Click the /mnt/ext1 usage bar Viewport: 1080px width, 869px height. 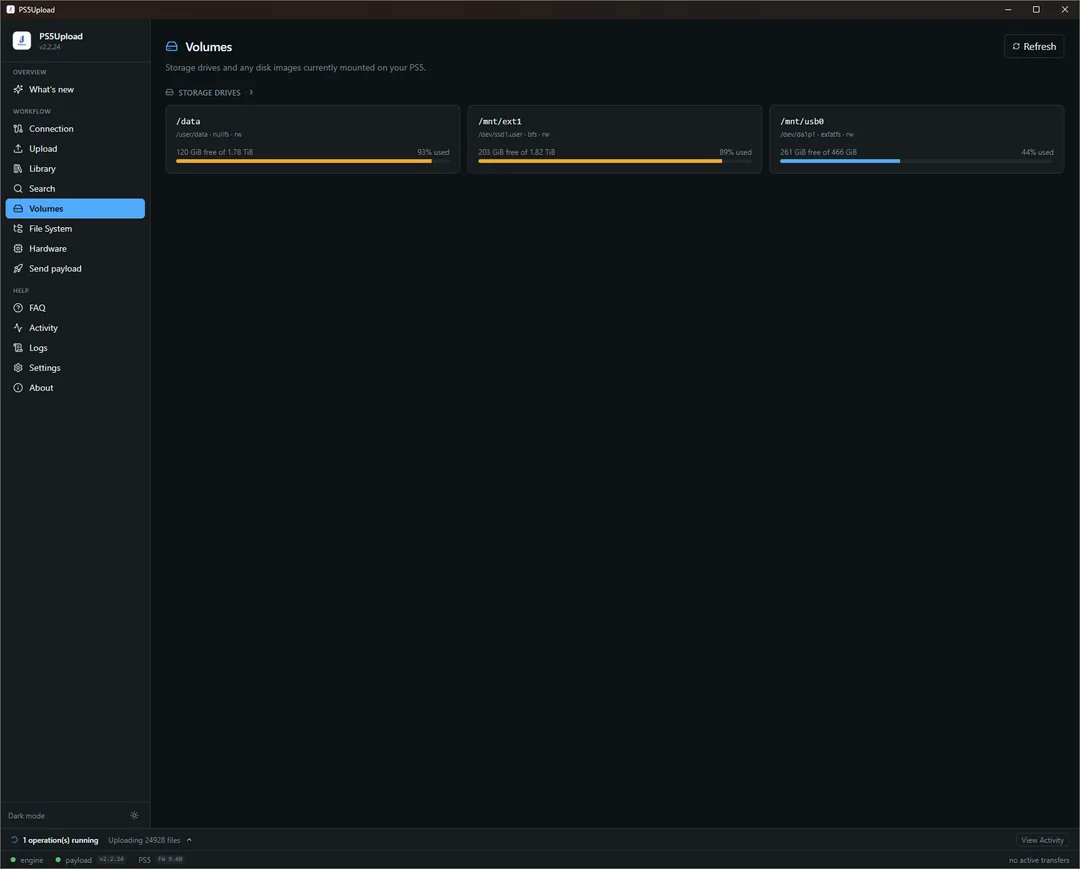tap(614, 161)
